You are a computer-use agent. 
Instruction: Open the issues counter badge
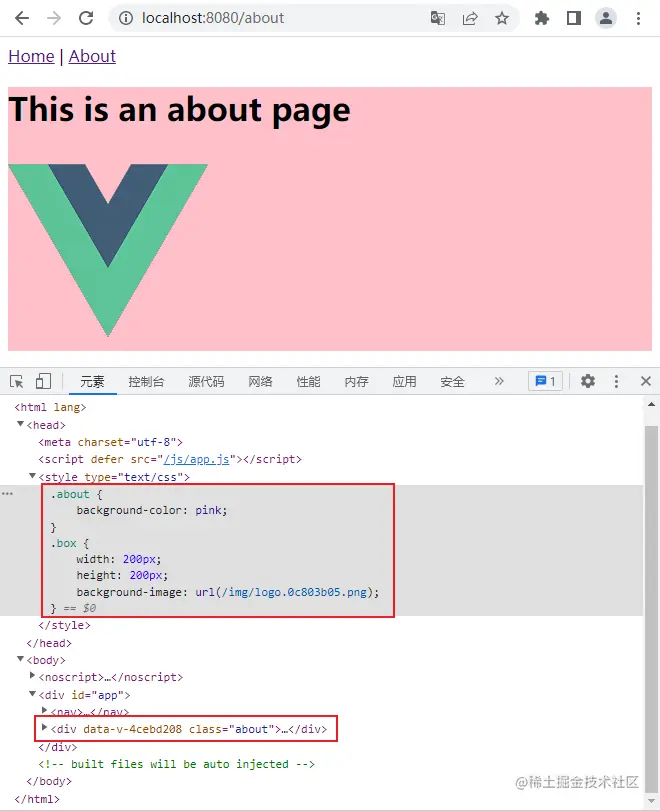coord(545,382)
